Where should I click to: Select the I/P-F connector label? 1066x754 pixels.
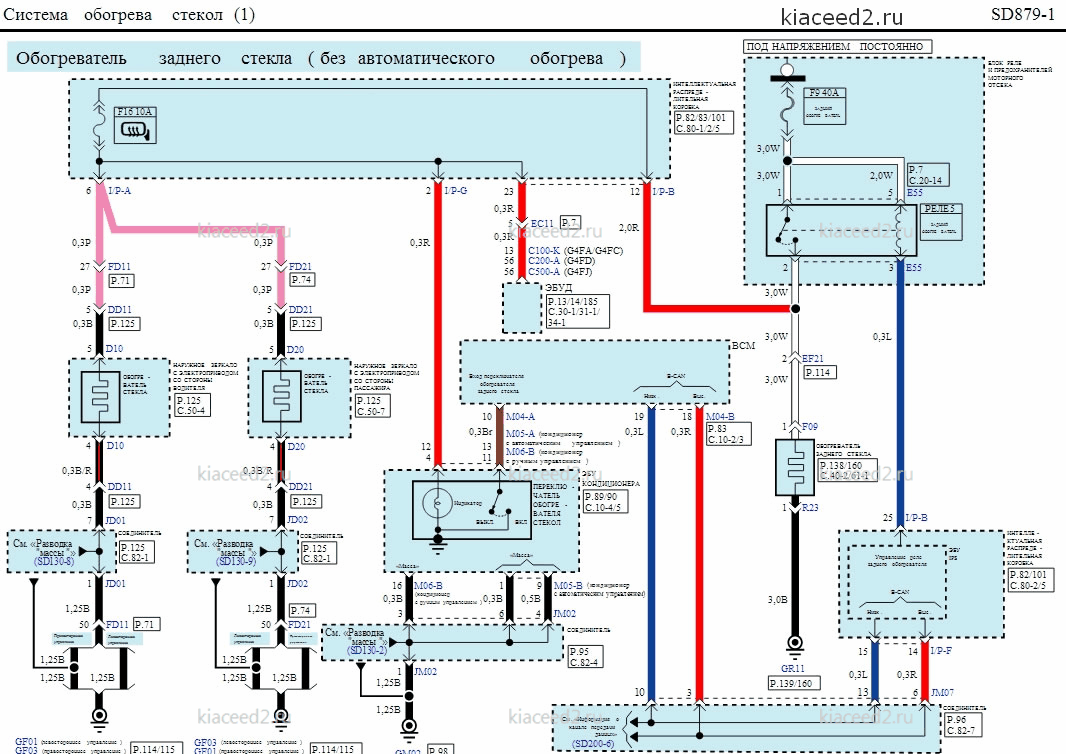[940, 651]
